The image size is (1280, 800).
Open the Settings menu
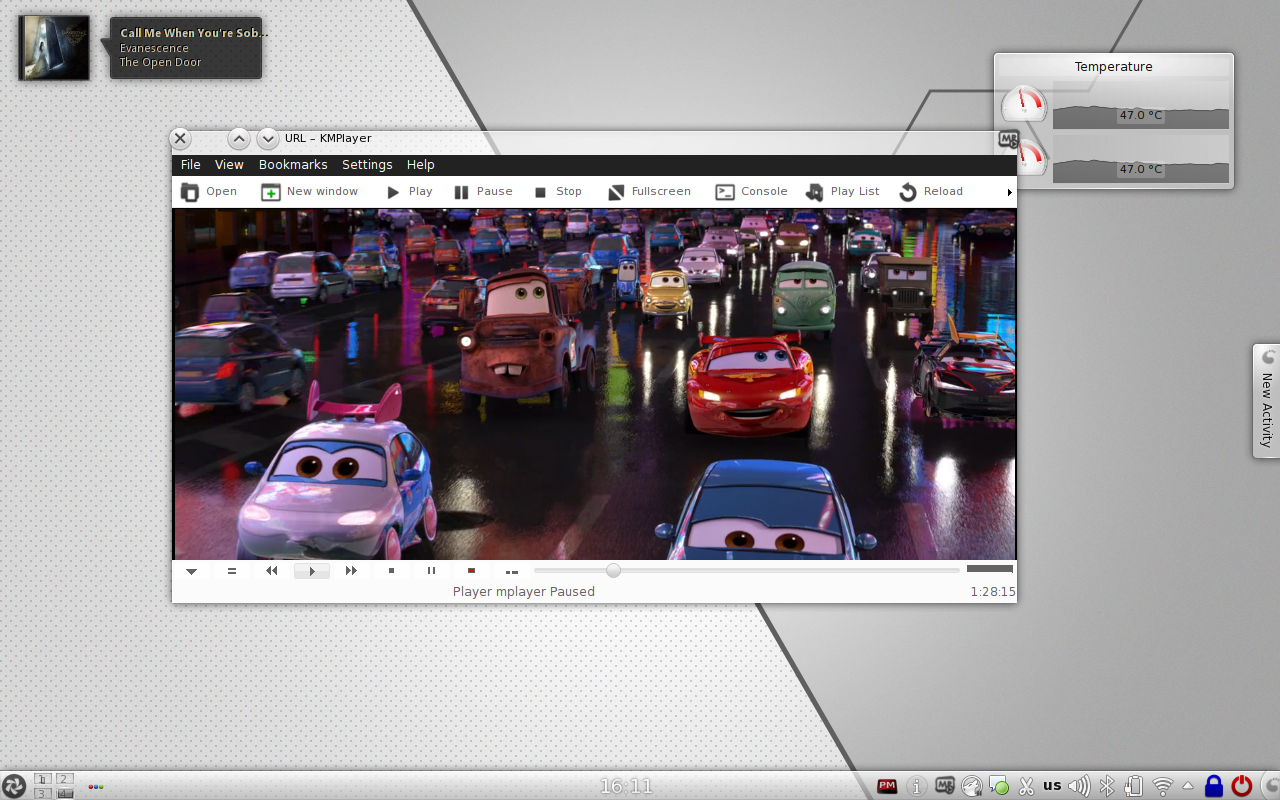[367, 165]
